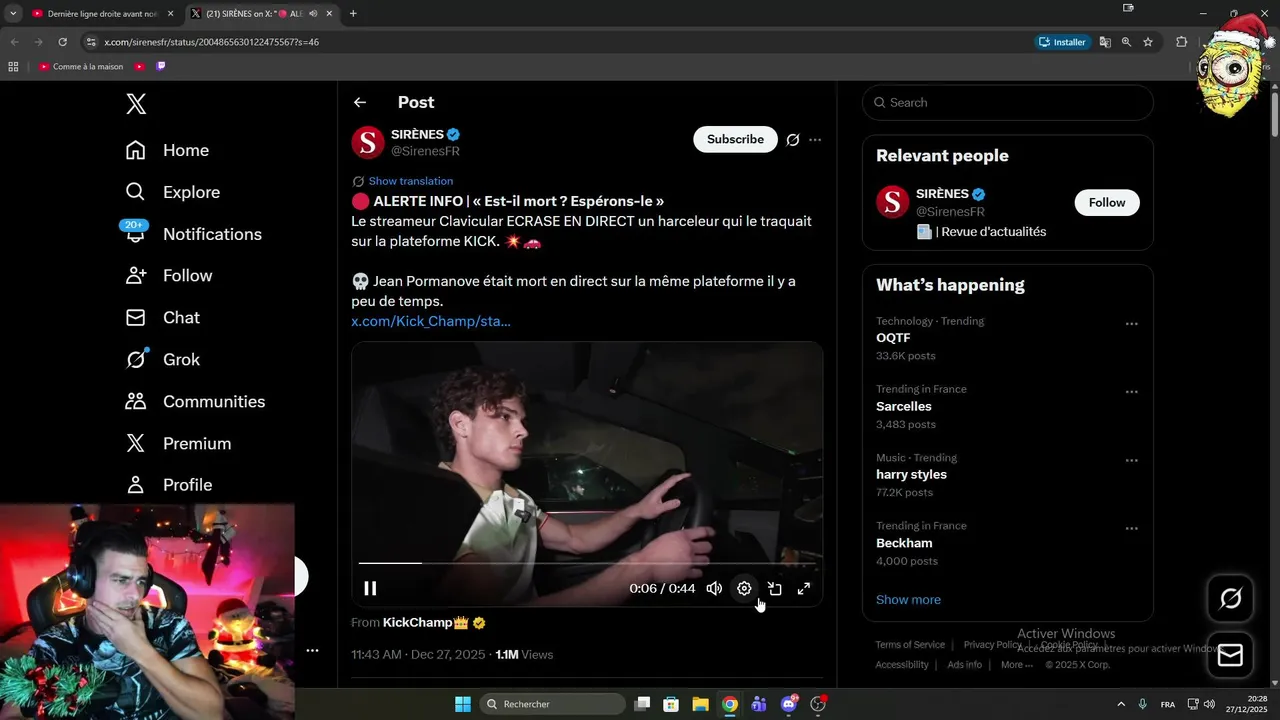Click the back arrow next to Post
The height and width of the screenshot is (720, 1280).
point(360,102)
